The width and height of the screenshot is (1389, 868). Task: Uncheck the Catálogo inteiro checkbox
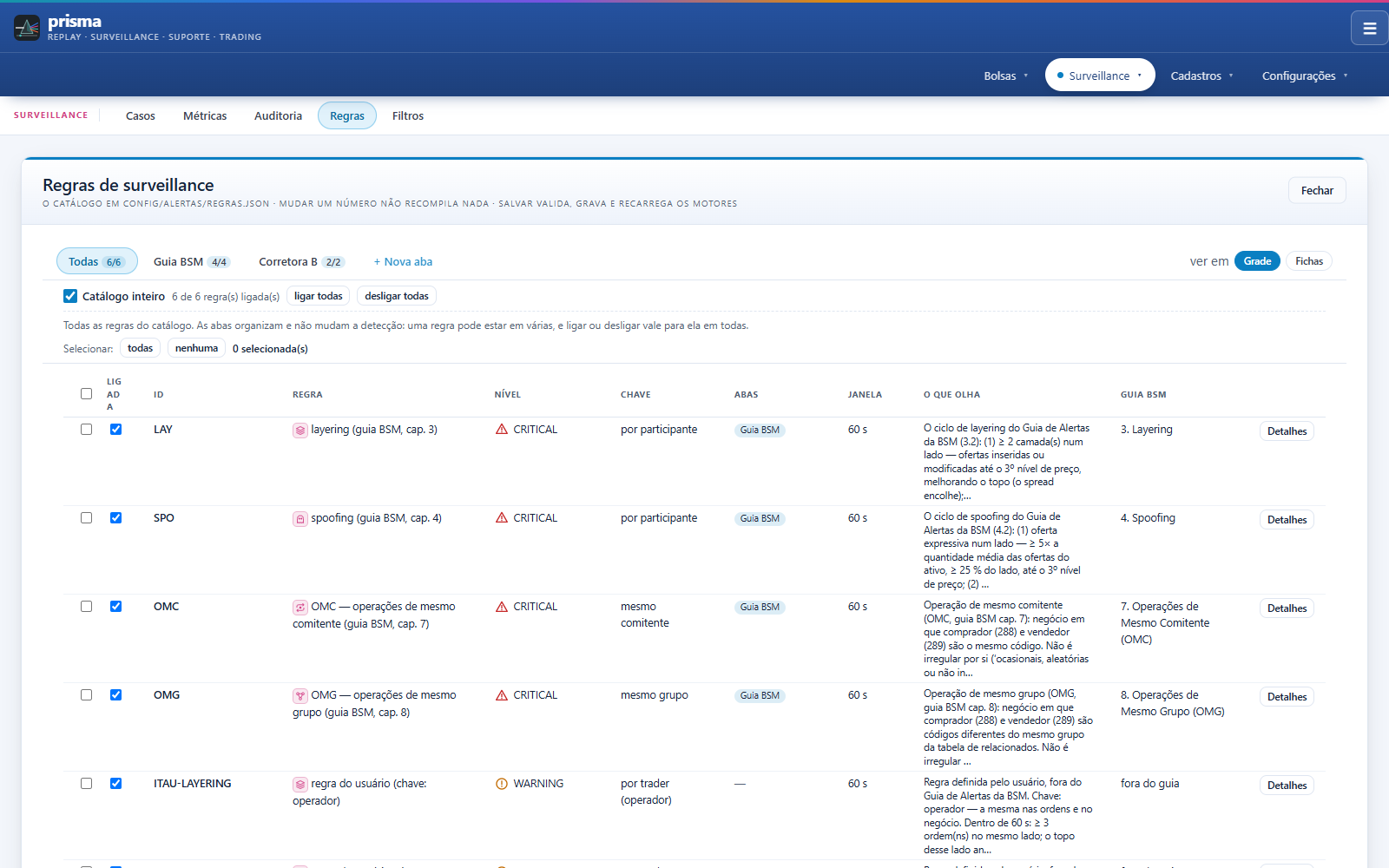pyautogui.click(x=70, y=296)
